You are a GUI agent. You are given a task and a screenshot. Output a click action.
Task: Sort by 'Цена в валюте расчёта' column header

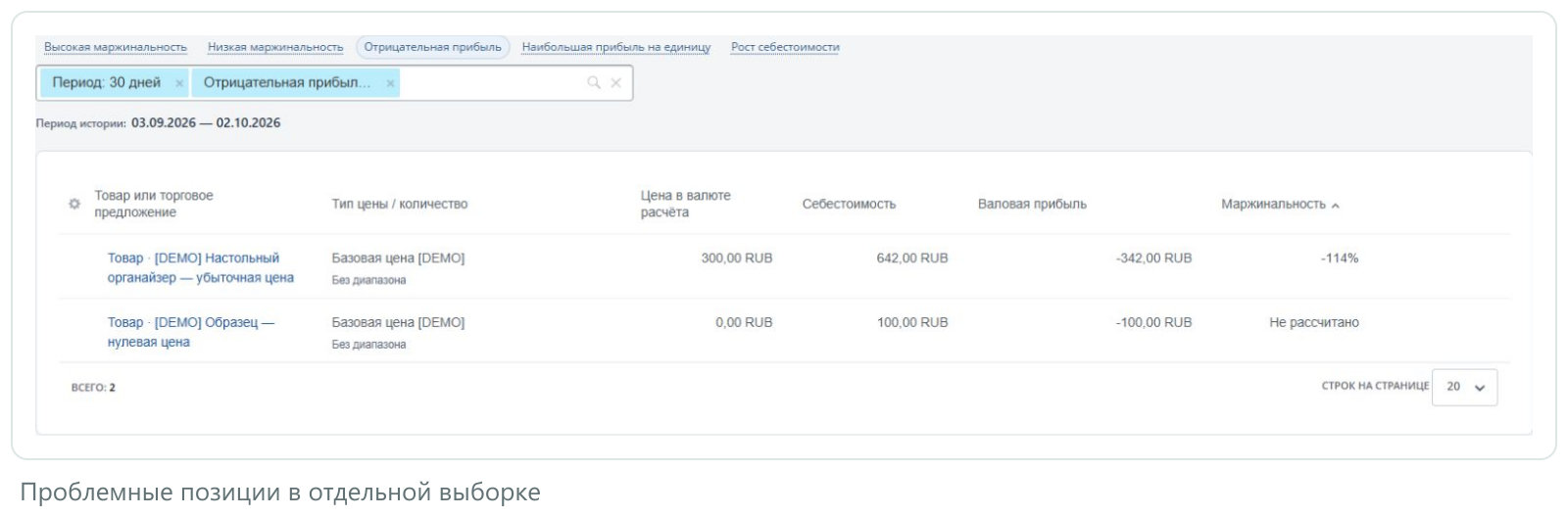coord(686,204)
